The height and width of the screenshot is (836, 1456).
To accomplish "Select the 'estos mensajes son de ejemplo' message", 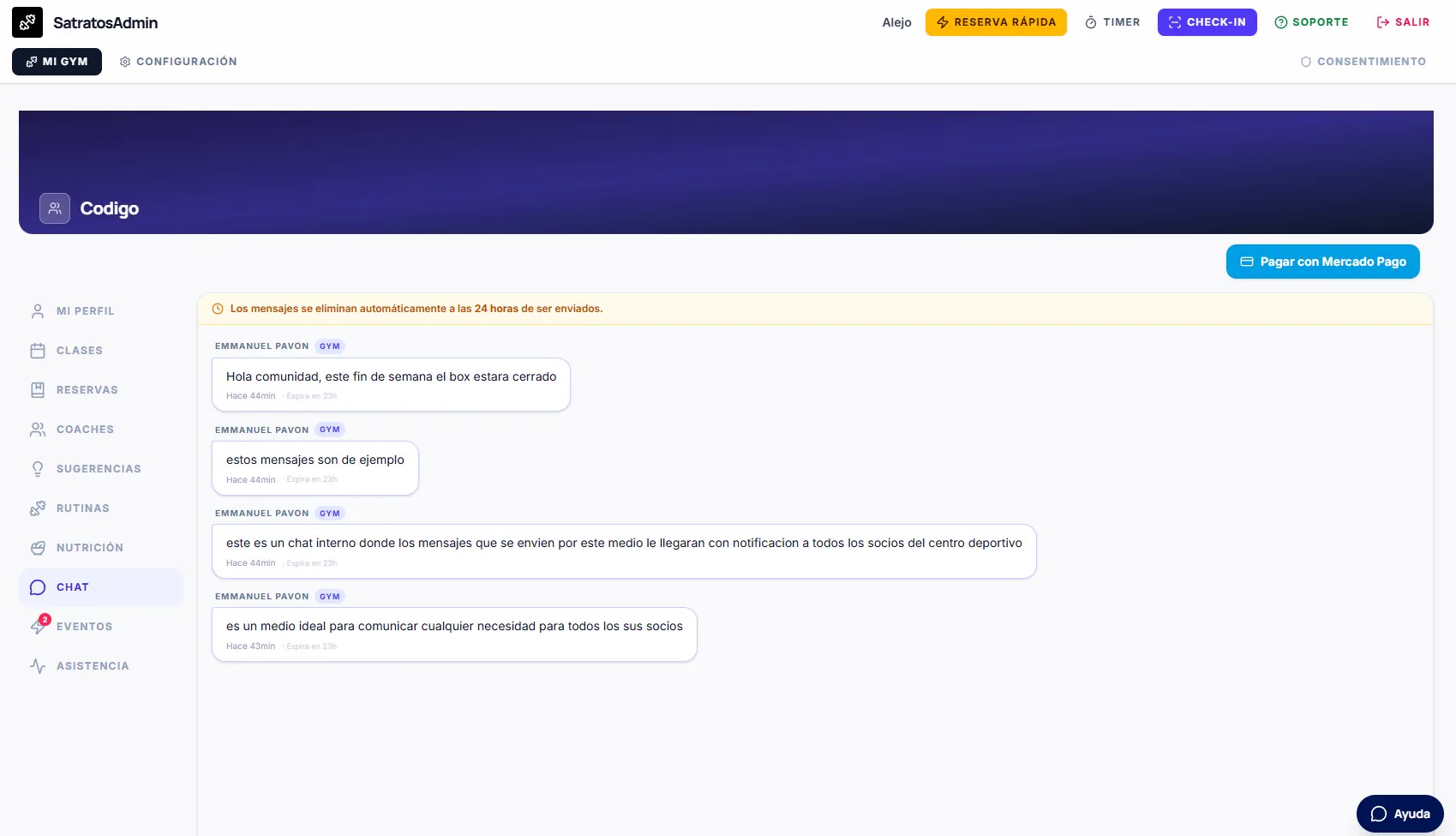I will pyautogui.click(x=315, y=468).
